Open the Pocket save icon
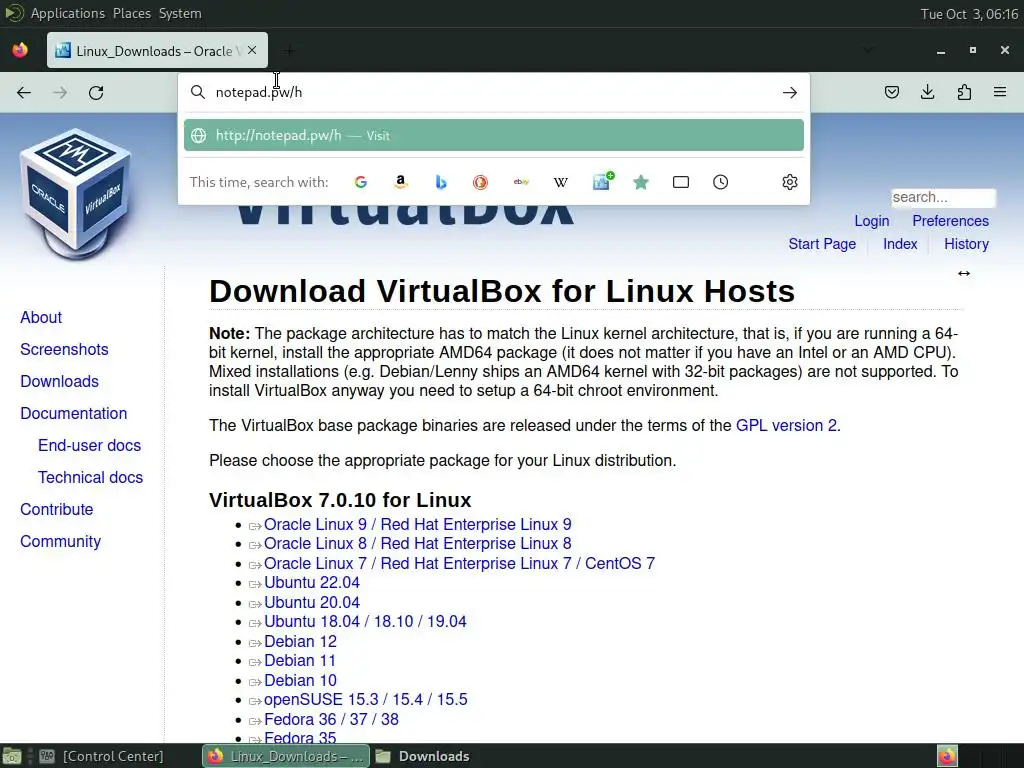This screenshot has height=768, width=1024. click(x=891, y=92)
